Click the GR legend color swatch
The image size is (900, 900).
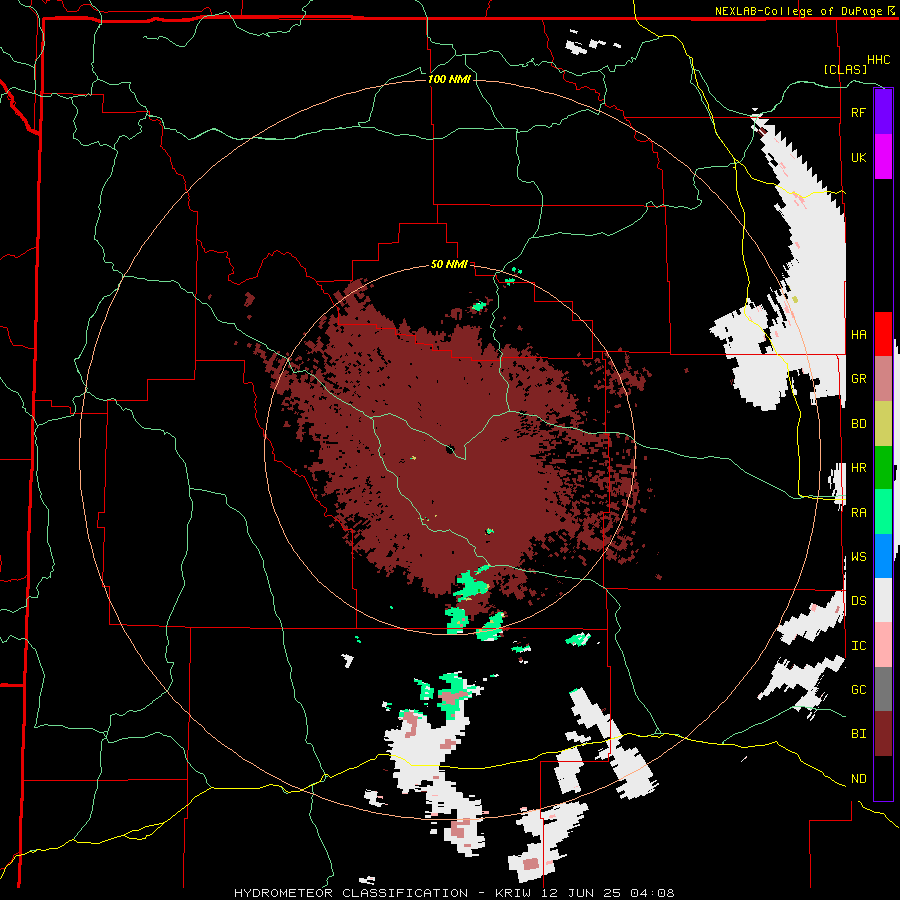point(883,378)
